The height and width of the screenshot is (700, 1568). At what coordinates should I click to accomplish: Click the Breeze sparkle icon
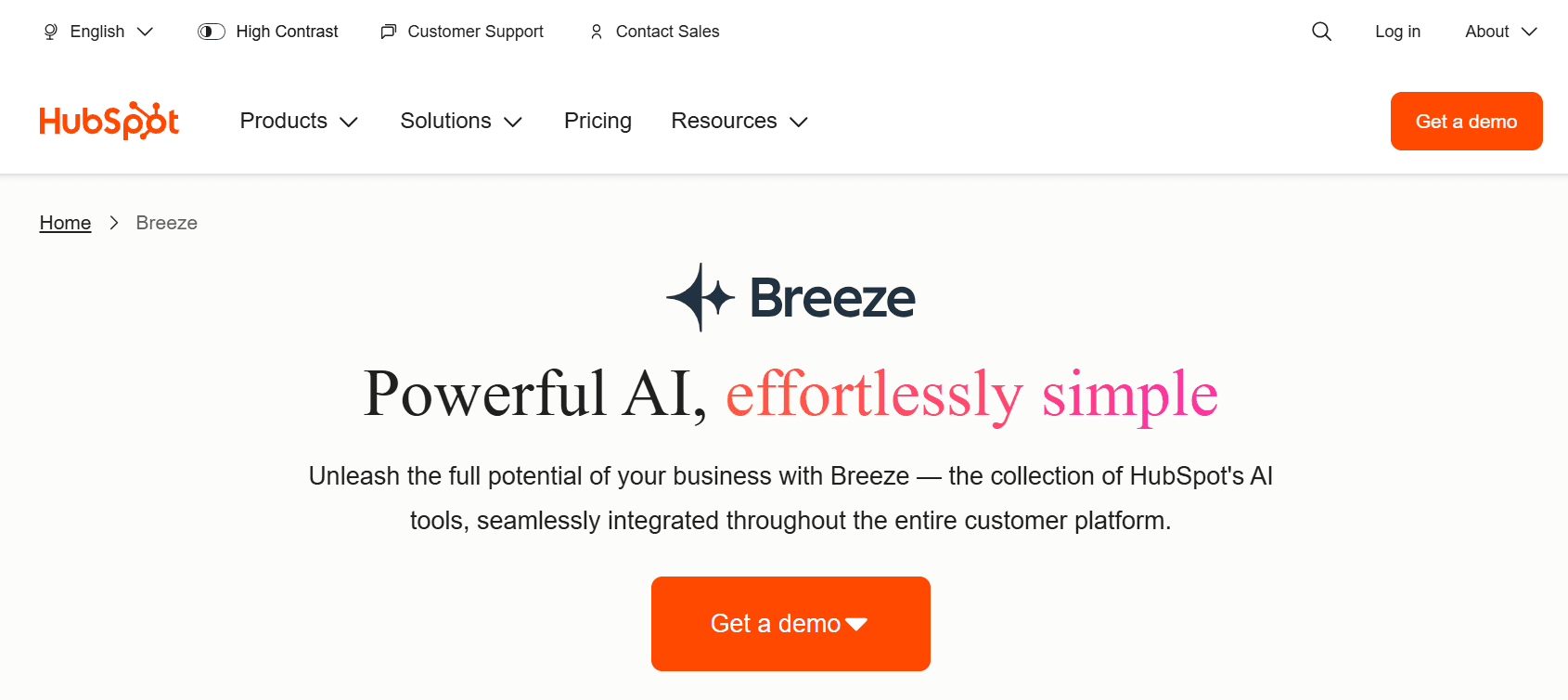pyautogui.click(x=699, y=297)
